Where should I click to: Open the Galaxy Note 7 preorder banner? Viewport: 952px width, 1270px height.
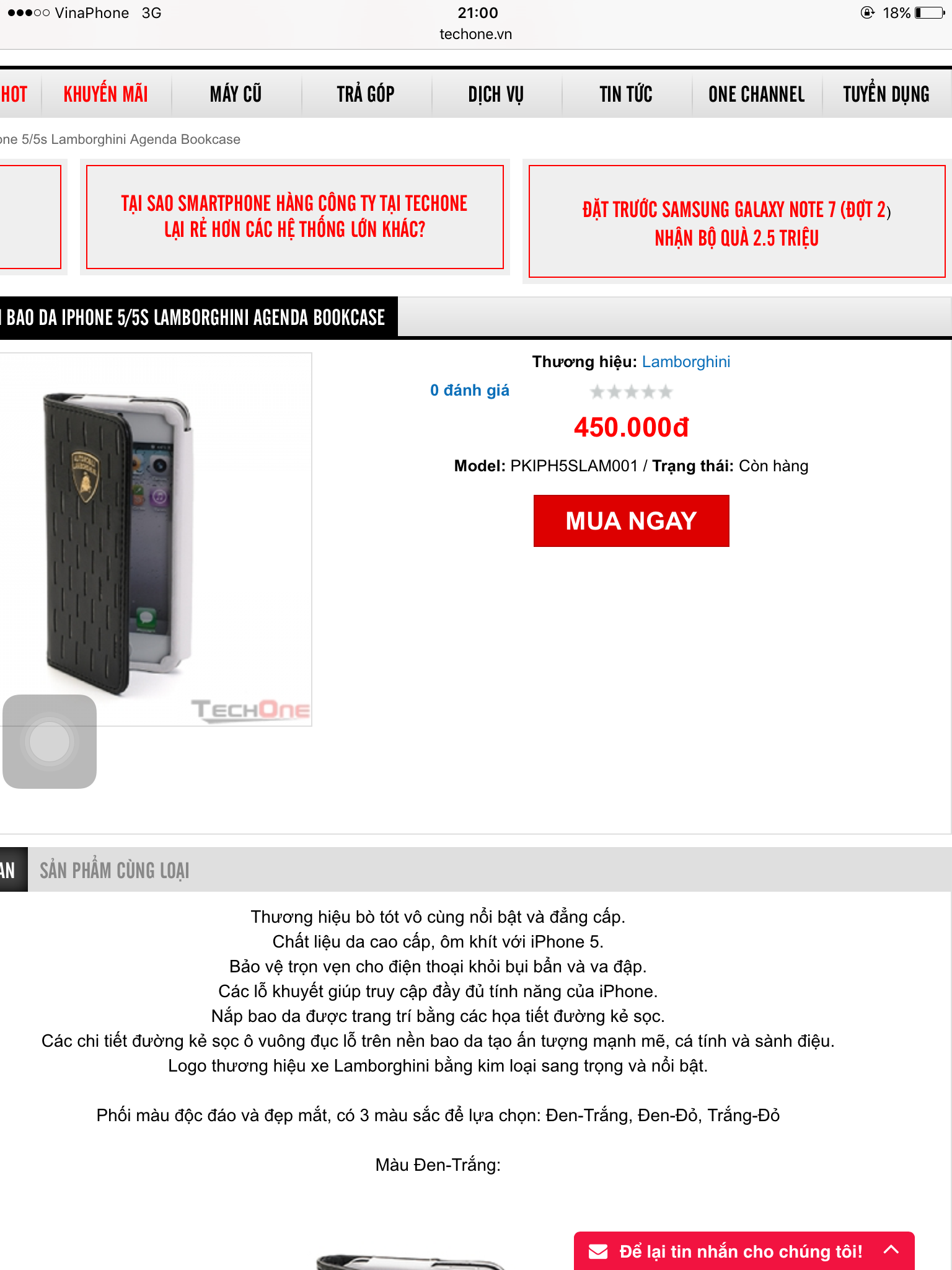coord(736,221)
